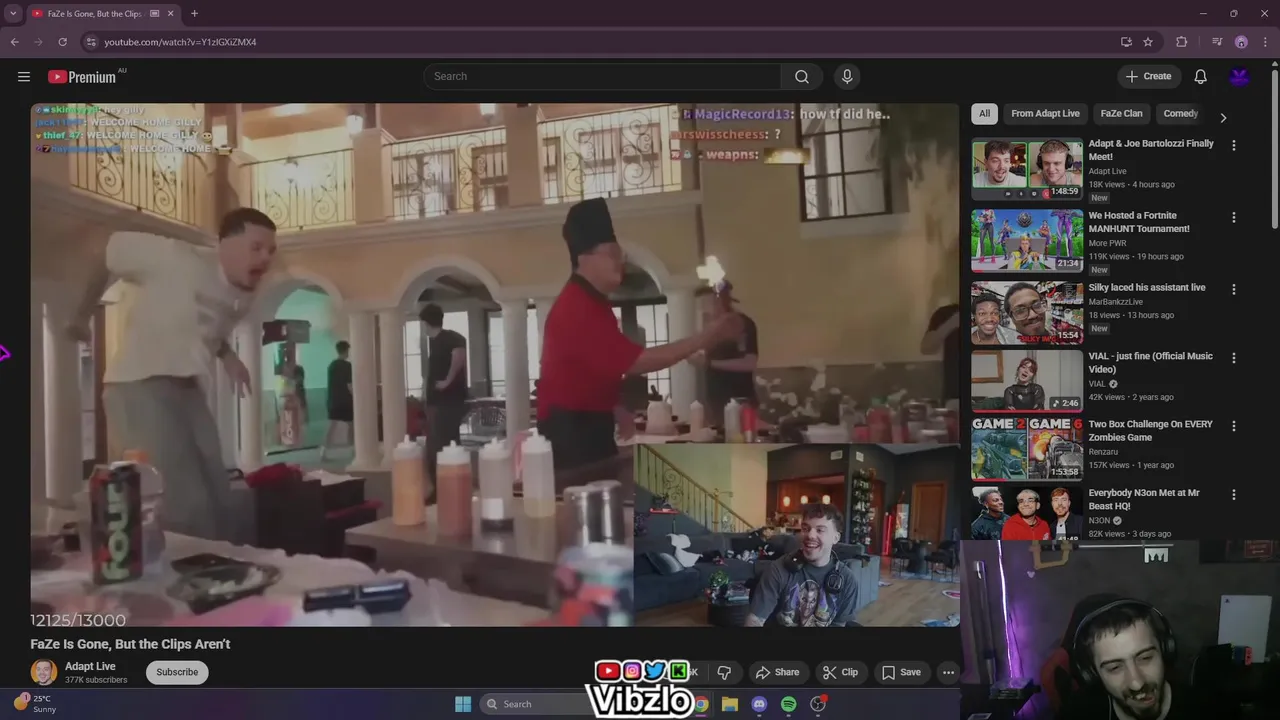Save the video to a playlist
This screenshot has width=1280, height=720.
900,672
